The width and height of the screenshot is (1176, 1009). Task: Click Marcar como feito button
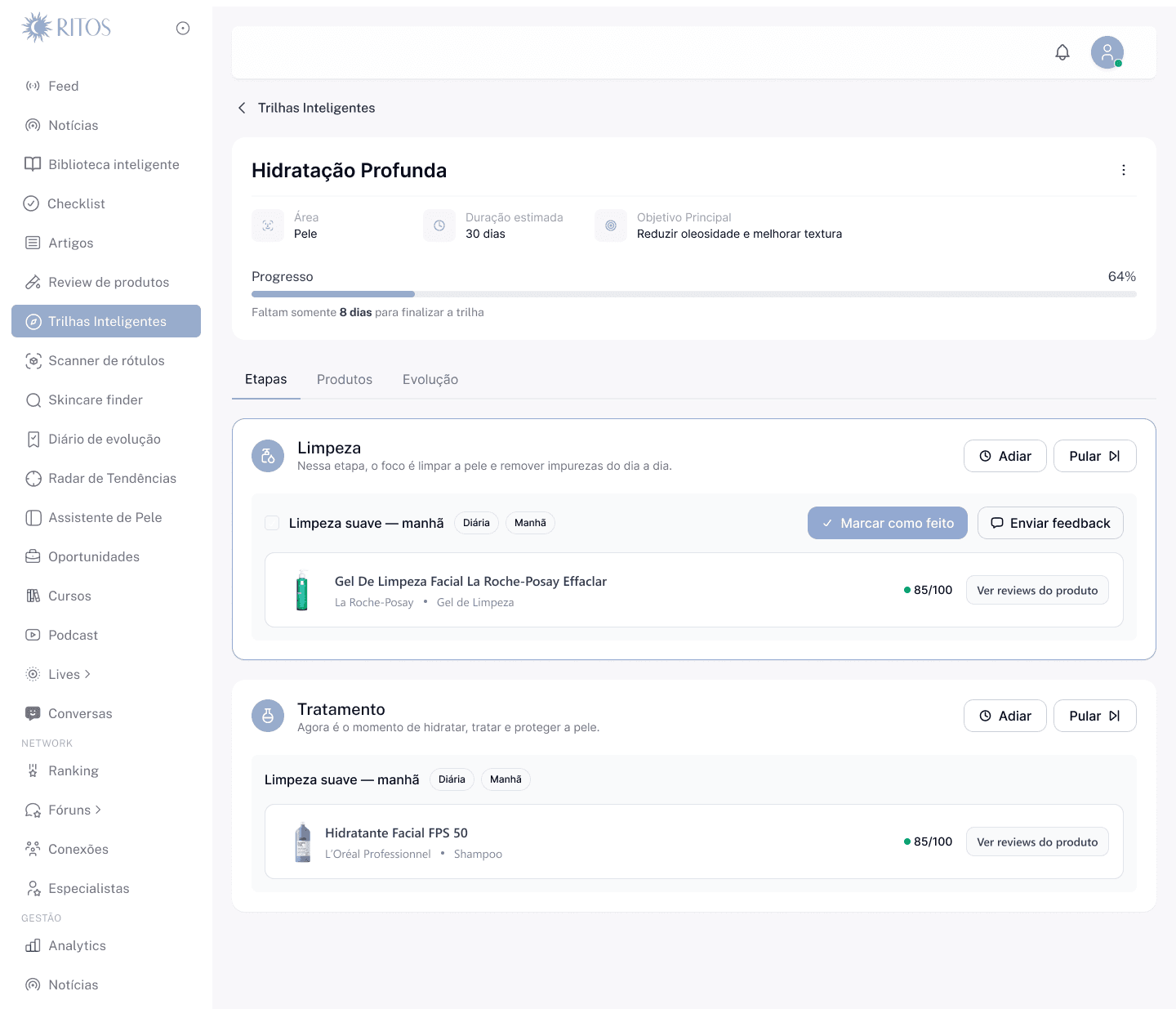coord(888,523)
